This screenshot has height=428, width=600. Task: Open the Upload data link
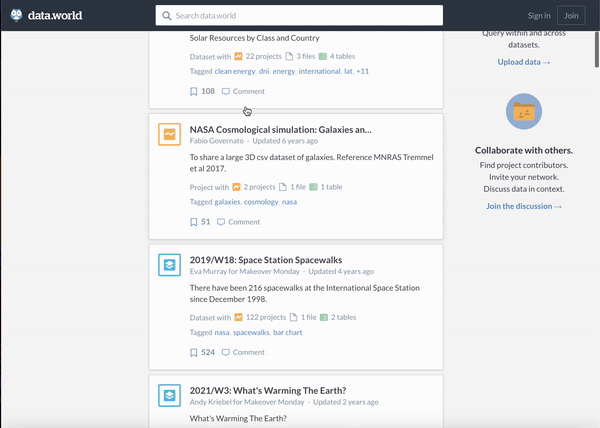524,62
